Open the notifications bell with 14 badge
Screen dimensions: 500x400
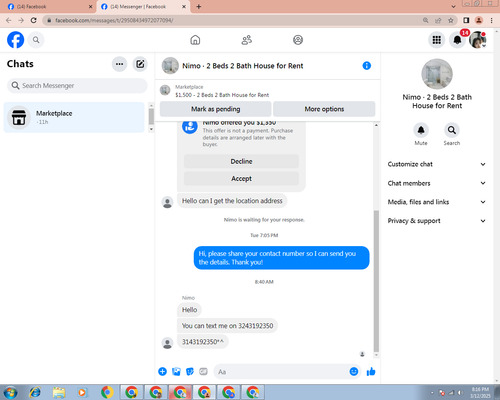[458, 40]
